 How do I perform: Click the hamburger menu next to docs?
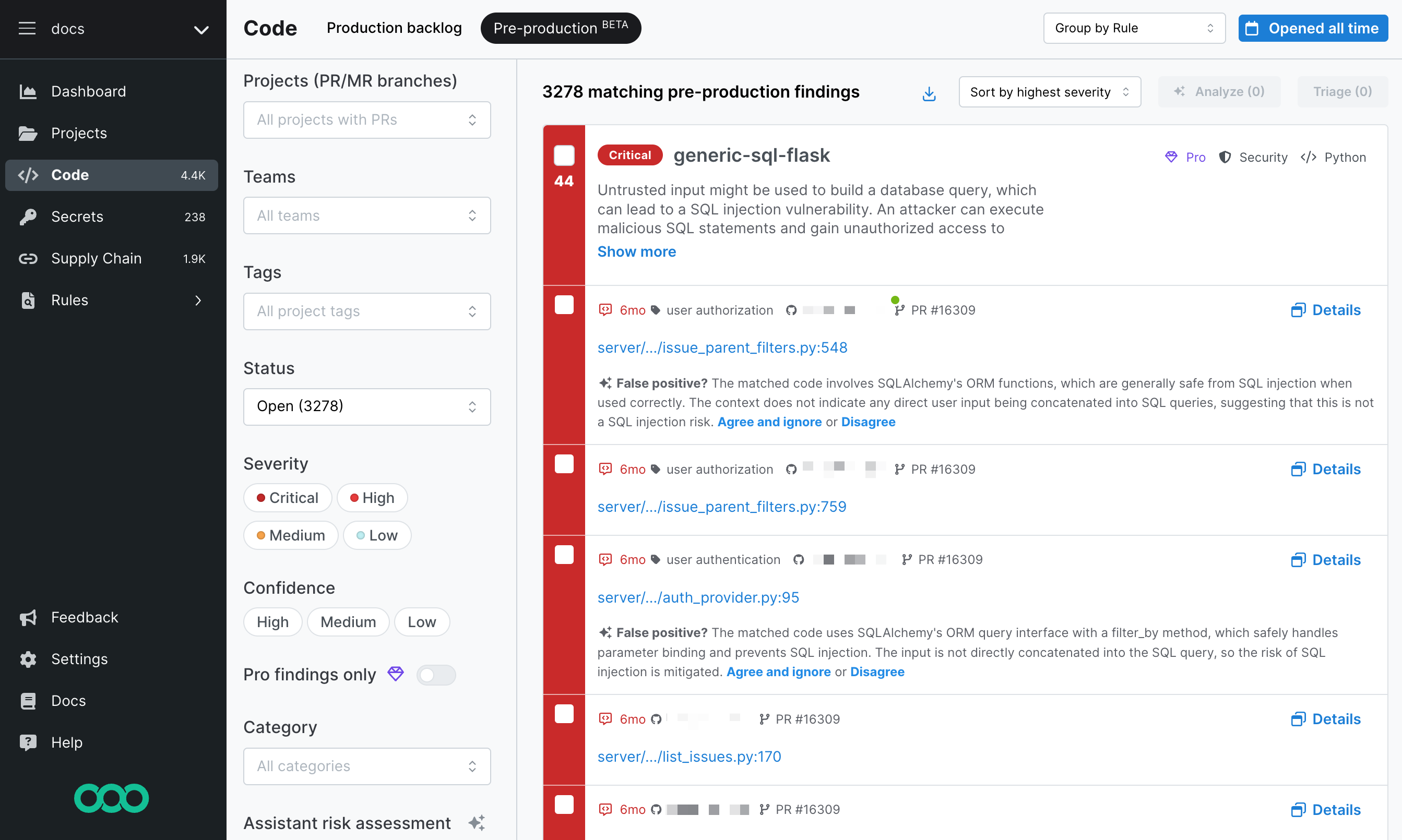pyautogui.click(x=27, y=28)
